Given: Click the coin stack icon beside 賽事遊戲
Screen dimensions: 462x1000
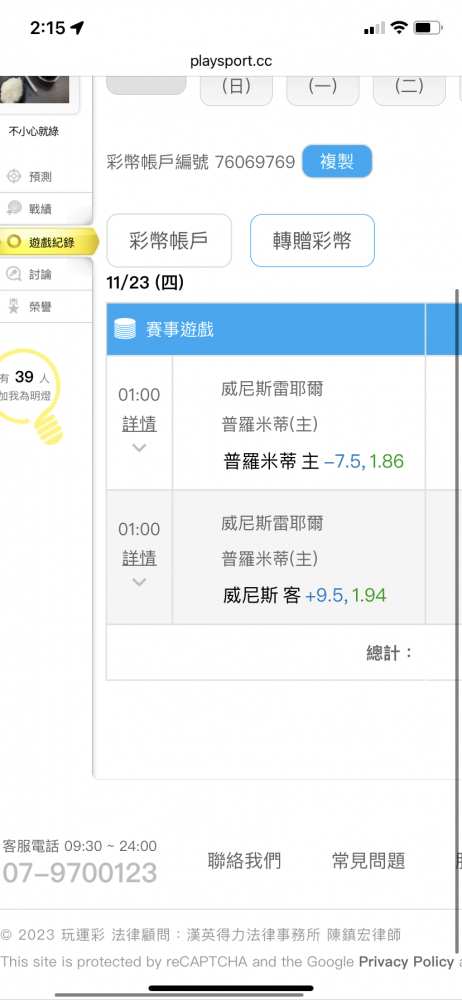Looking at the screenshot, I should (125, 329).
